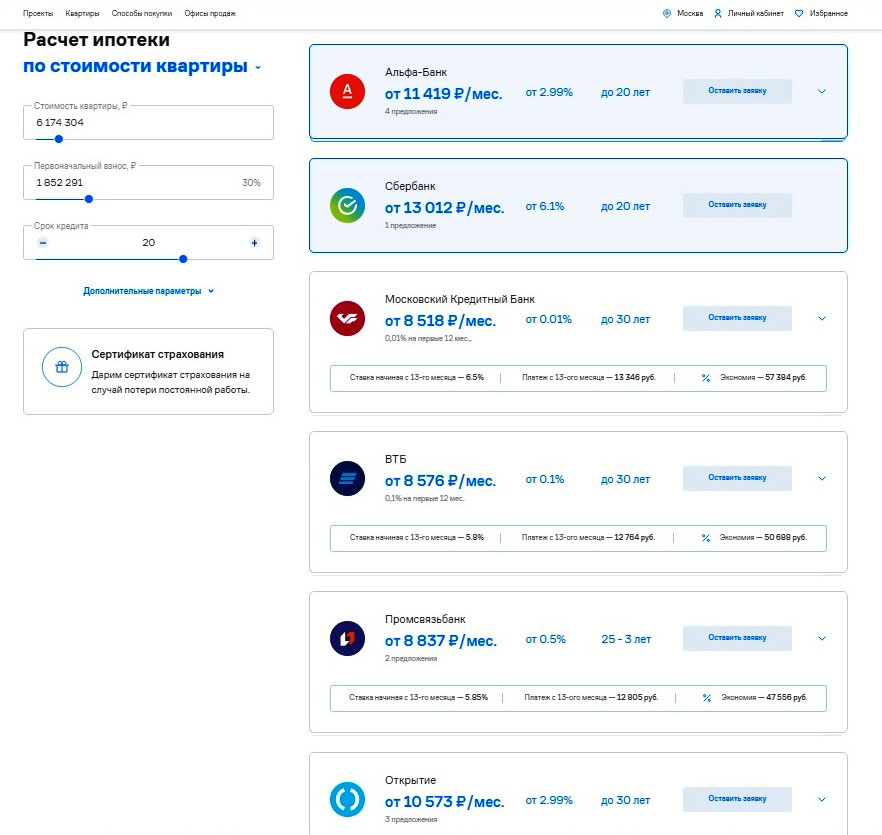
Task: Expand Otkritie offer details chevron
Action: point(822,800)
